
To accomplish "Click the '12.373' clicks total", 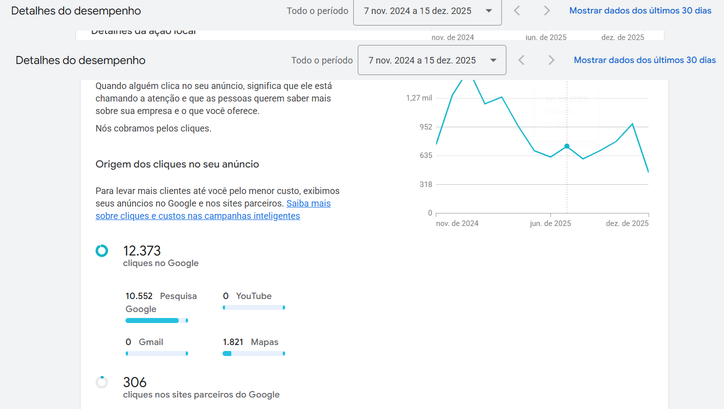I will (x=142, y=251).
